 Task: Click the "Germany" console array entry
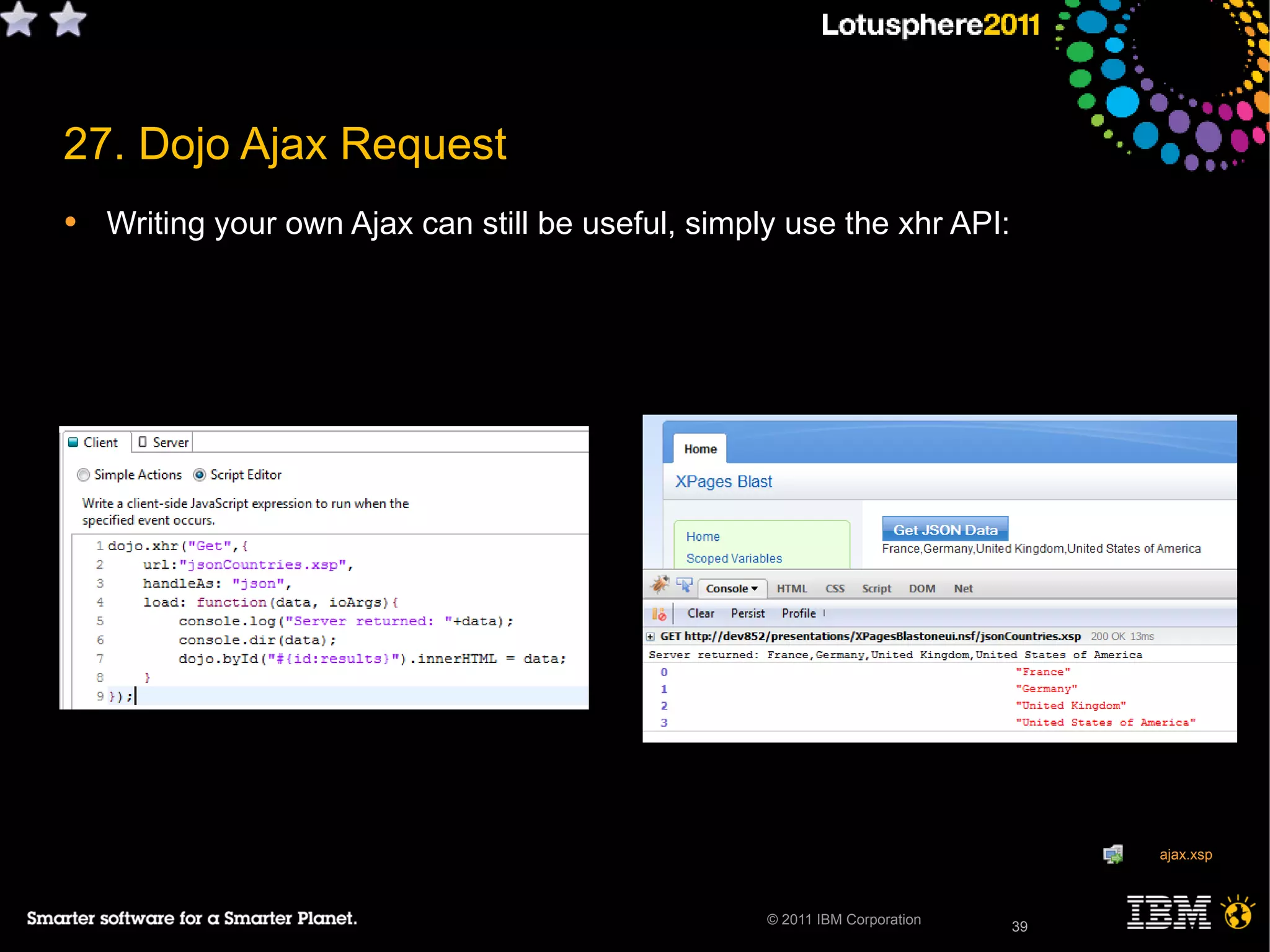pyautogui.click(x=1046, y=688)
